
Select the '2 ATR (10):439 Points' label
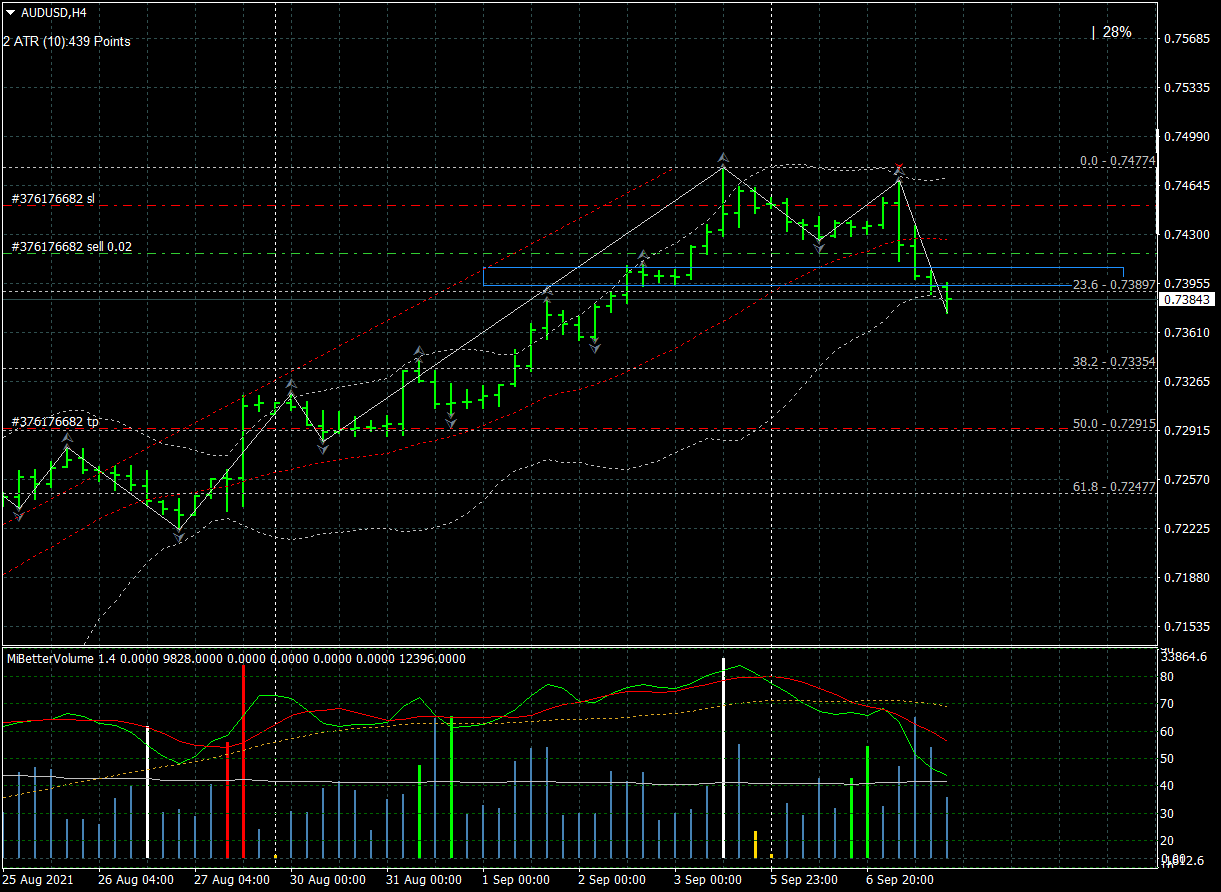(67, 41)
